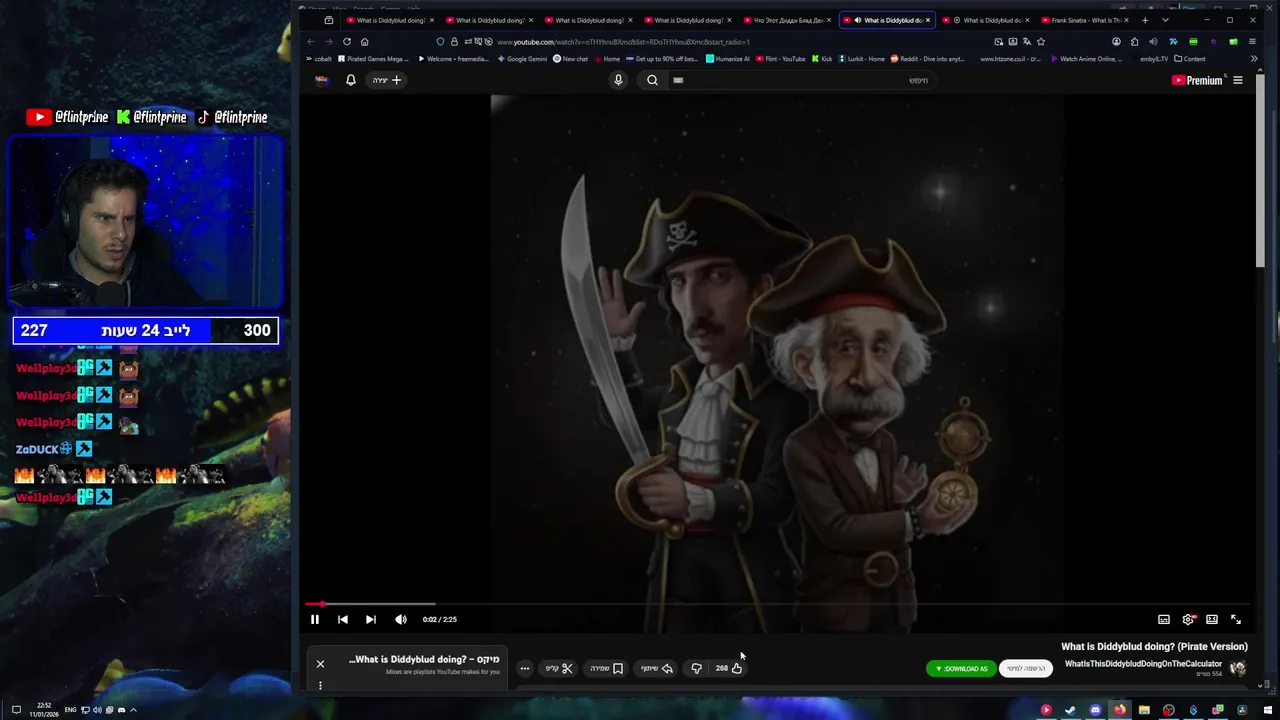This screenshot has width=1280, height=720.
Task: Save the video to a playlist
Action: 607,668
